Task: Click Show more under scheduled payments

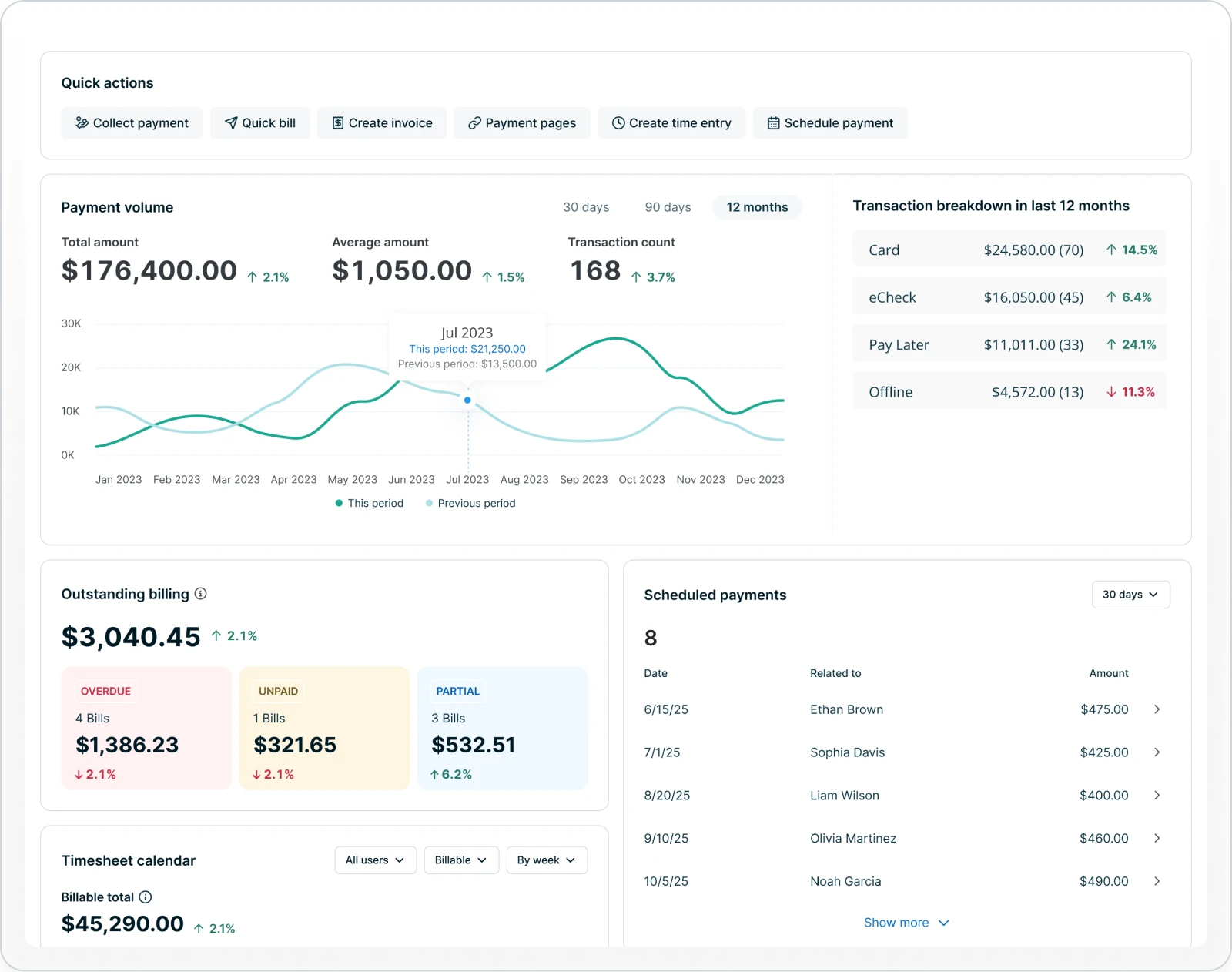Action: (907, 922)
